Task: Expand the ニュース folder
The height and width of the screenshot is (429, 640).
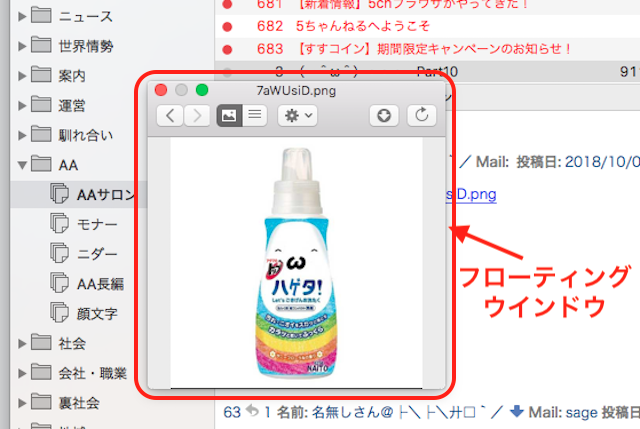Action: tap(22, 16)
